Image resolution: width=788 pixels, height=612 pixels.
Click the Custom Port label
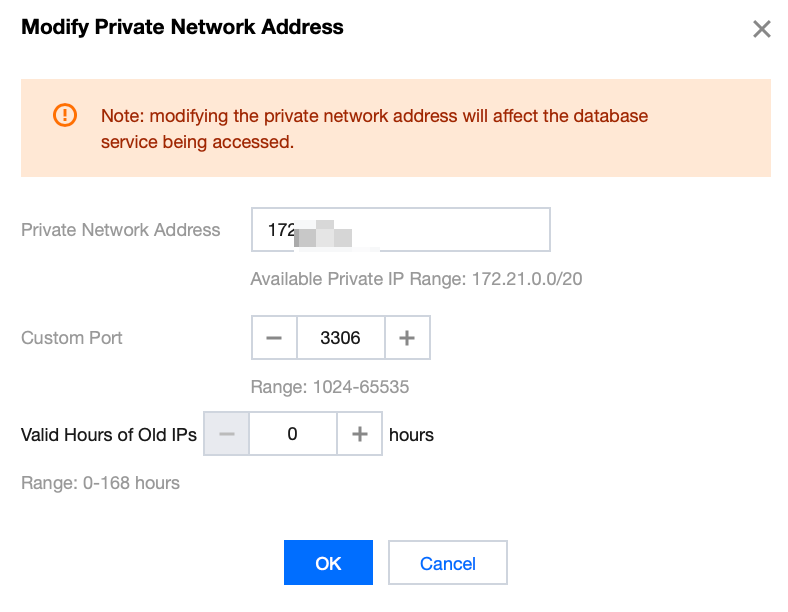pyautogui.click(x=72, y=338)
